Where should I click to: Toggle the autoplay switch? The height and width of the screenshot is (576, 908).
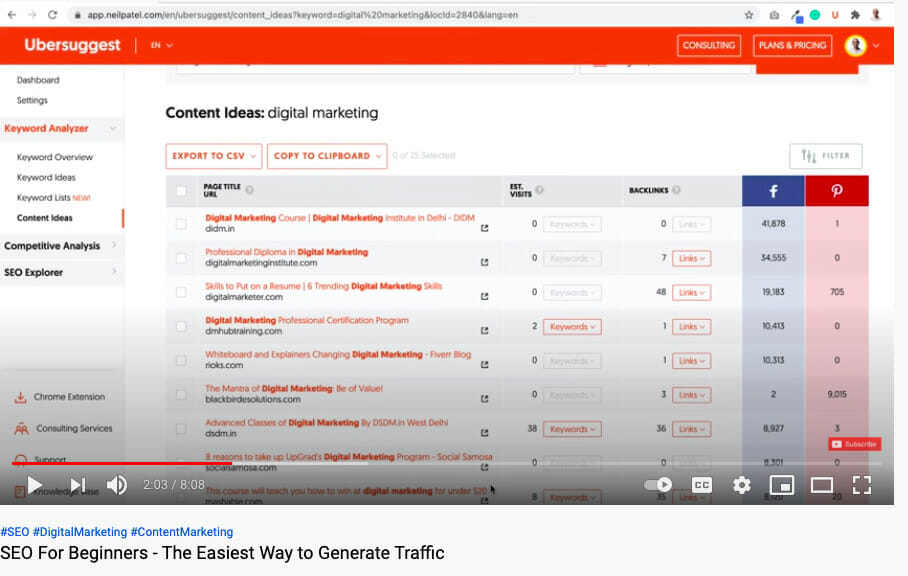(x=658, y=485)
